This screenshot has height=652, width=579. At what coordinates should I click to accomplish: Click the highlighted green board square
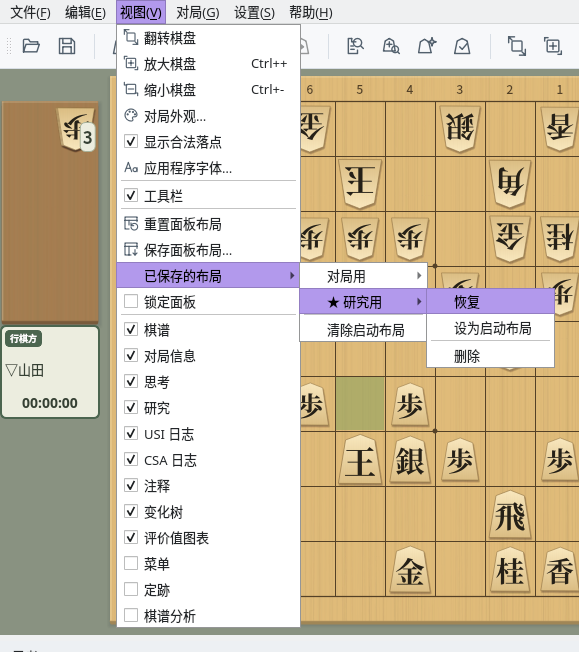360,404
